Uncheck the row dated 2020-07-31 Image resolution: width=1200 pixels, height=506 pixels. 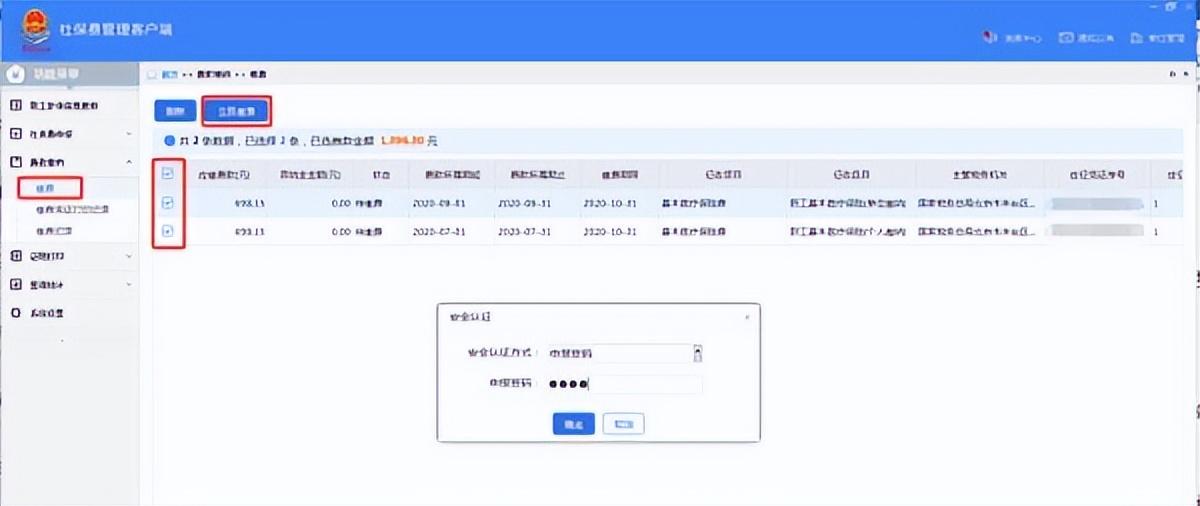coord(167,231)
